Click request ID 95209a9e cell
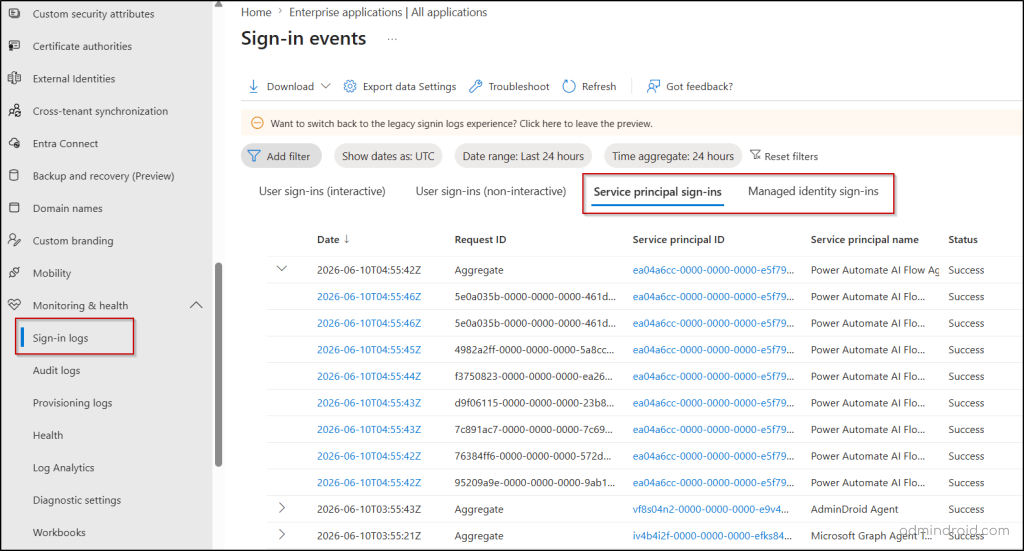 [535, 482]
